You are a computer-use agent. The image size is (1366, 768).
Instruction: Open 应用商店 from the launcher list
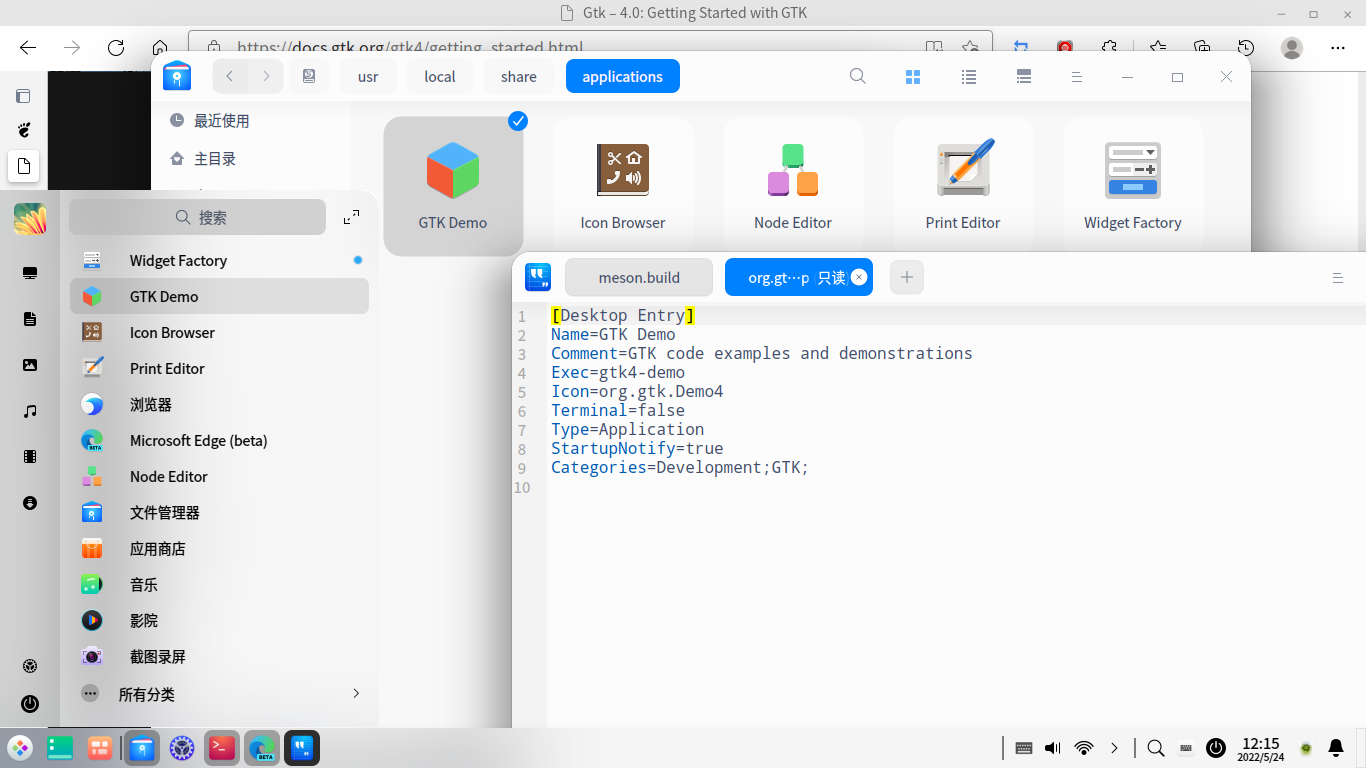219,548
